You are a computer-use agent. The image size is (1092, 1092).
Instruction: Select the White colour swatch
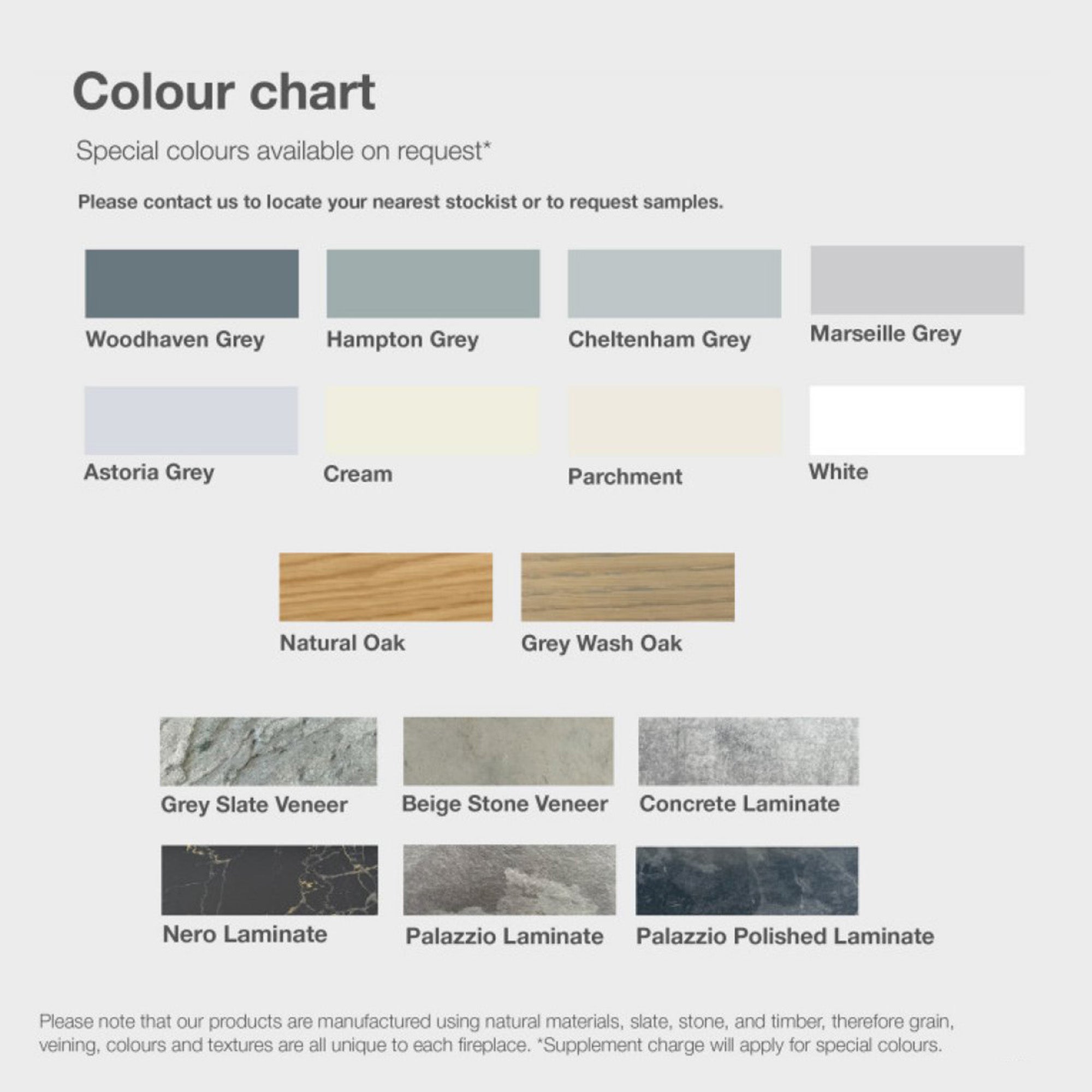pos(917,420)
